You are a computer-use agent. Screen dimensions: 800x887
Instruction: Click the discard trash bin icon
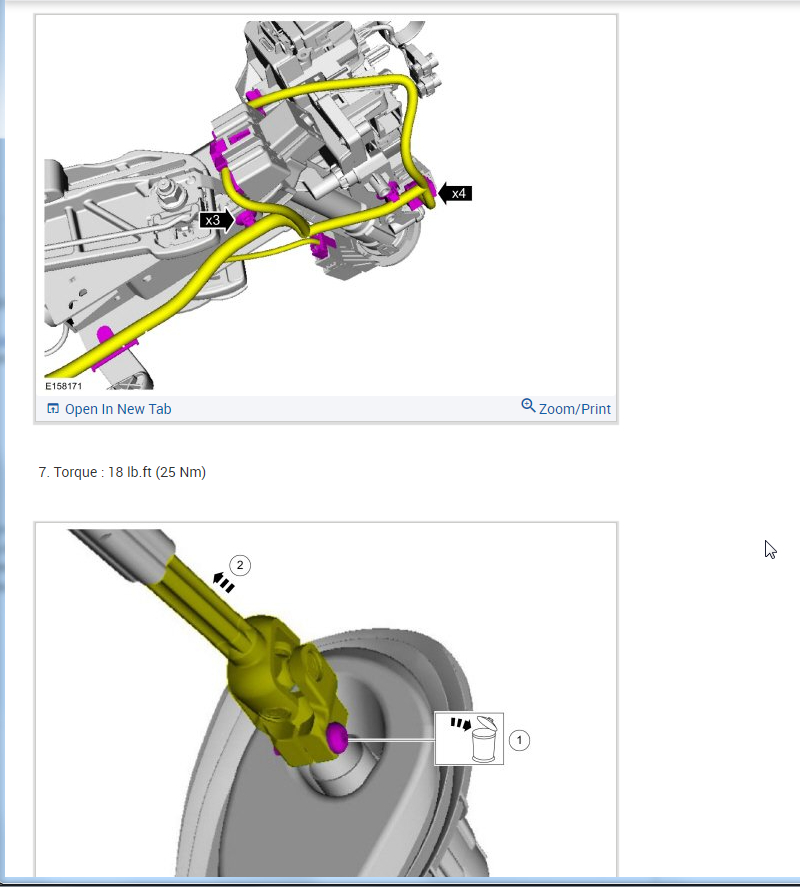pos(485,739)
